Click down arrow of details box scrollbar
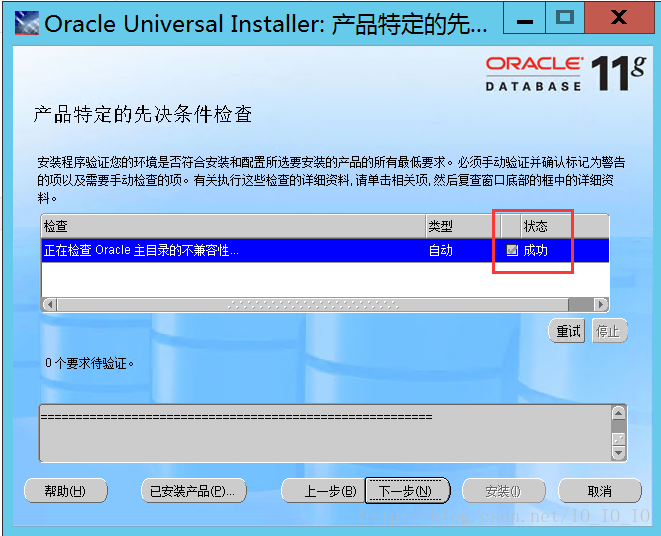Screen dimensions: 661x536 618,453
